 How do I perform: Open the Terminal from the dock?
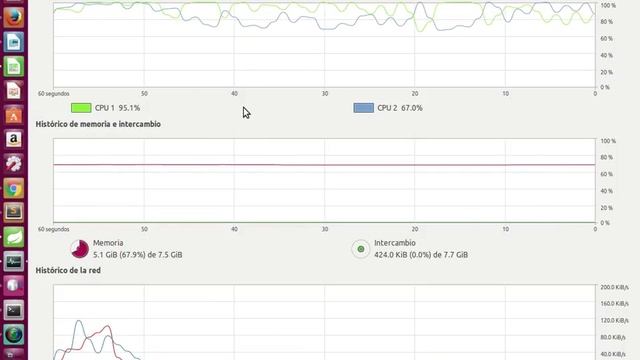click(13, 310)
